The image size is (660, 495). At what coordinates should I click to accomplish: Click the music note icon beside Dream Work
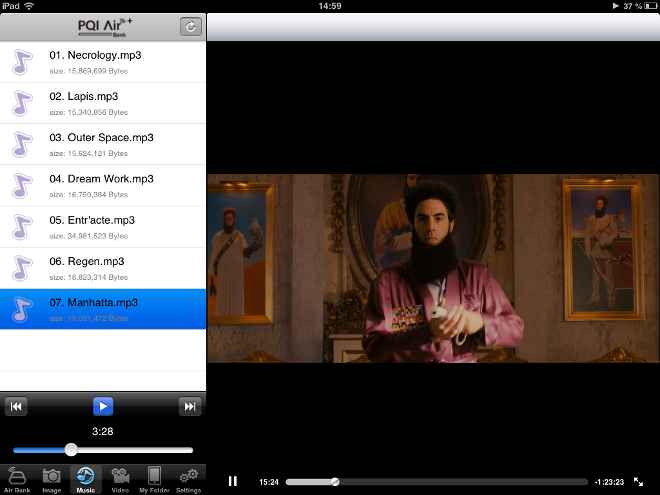[x=22, y=186]
